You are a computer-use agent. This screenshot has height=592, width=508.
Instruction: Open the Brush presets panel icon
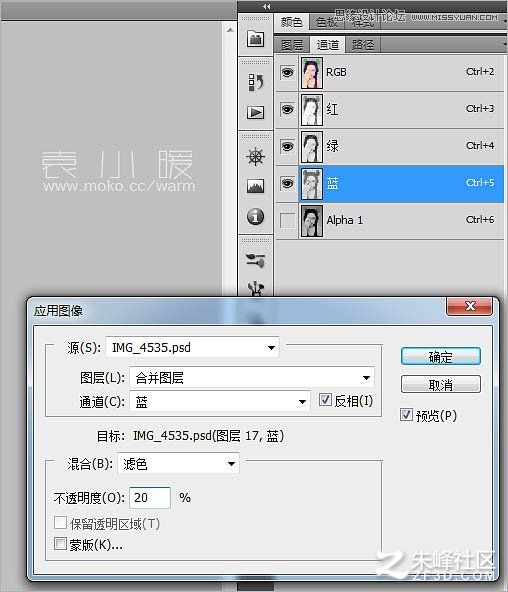point(256,260)
